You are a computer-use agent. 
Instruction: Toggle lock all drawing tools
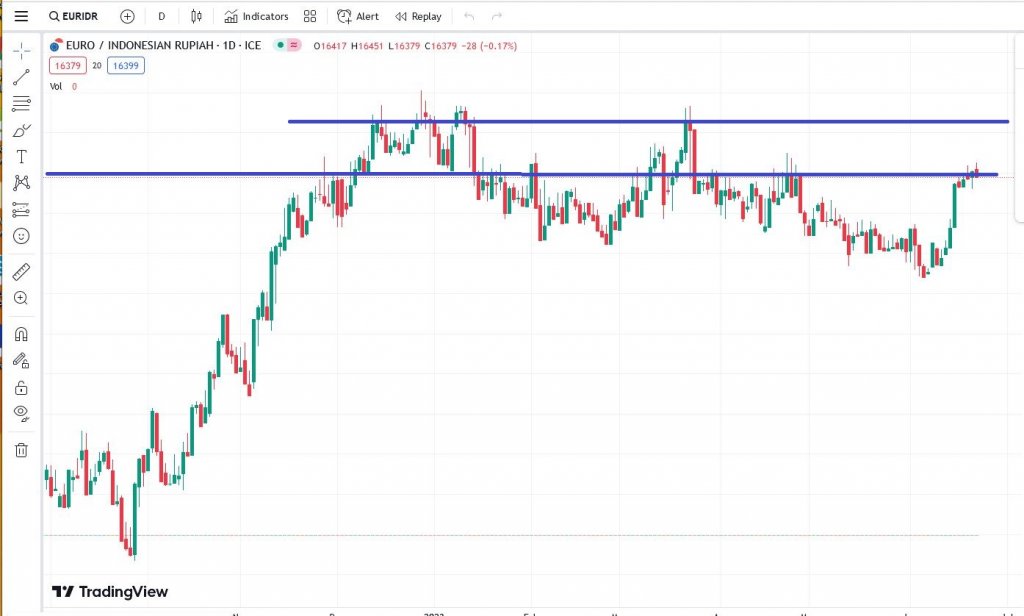point(21,388)
